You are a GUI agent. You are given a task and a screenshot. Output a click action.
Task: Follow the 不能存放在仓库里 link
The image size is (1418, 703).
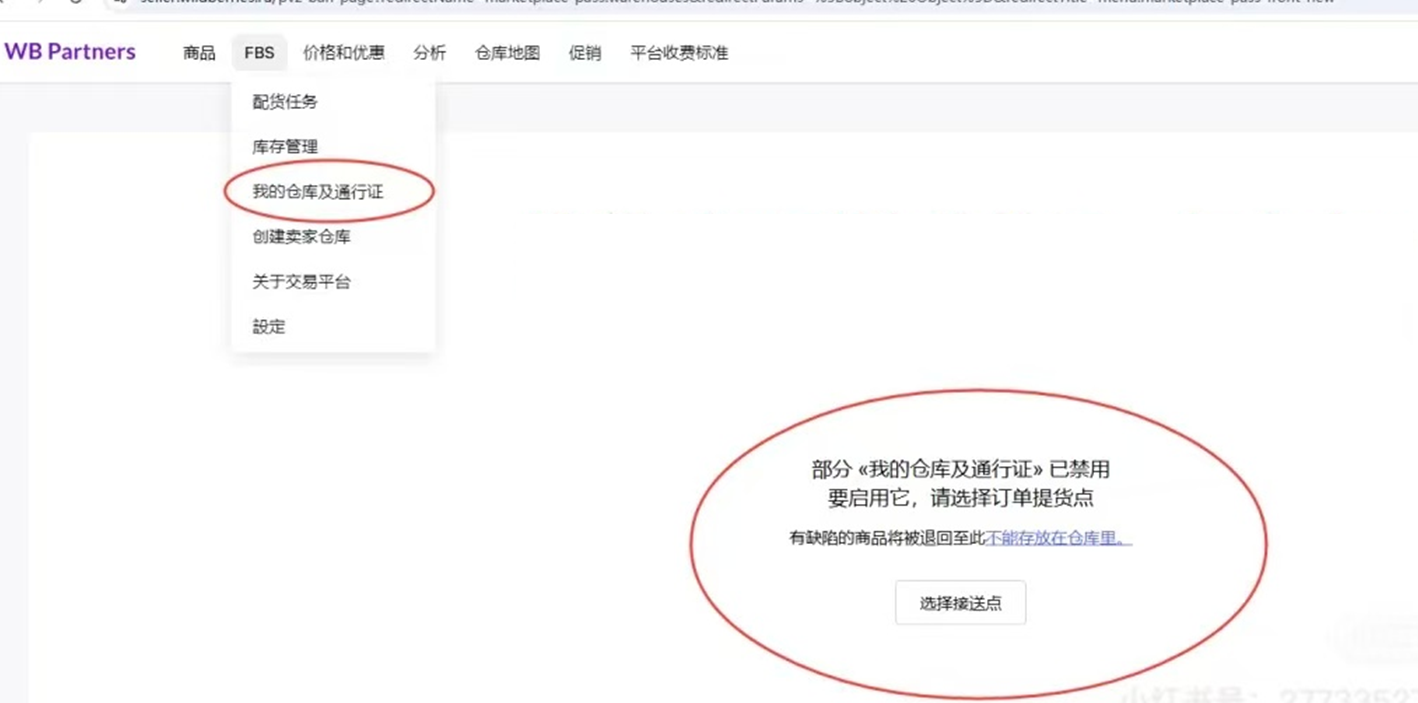coord(1058,538)
